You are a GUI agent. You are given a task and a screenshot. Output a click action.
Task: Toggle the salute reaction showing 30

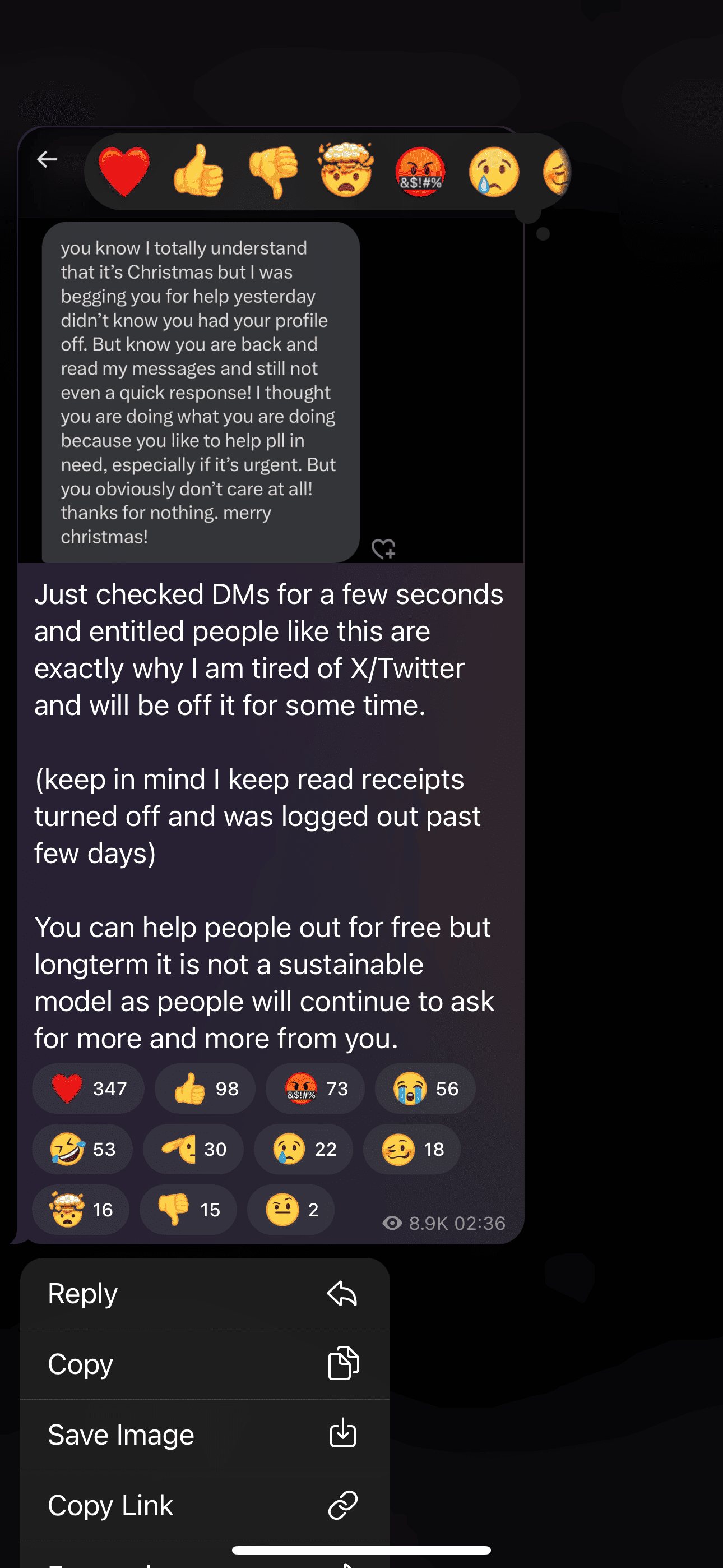193,1149
